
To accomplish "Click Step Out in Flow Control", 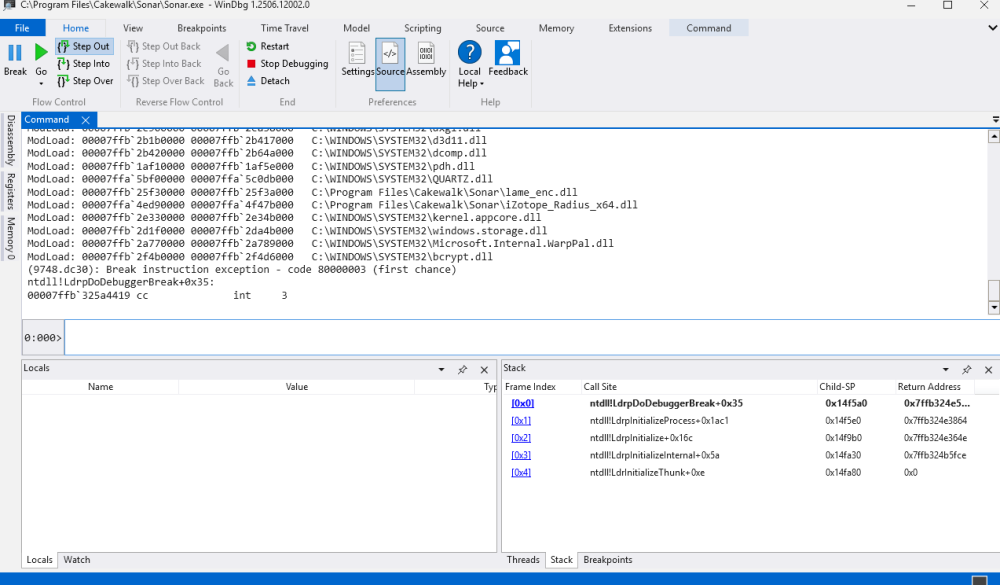I will click(84, 46).
